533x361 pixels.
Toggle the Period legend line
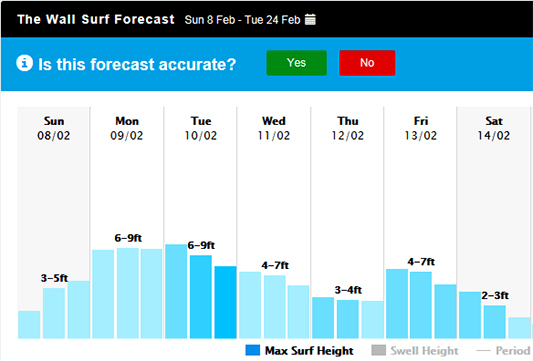[503, 350]
